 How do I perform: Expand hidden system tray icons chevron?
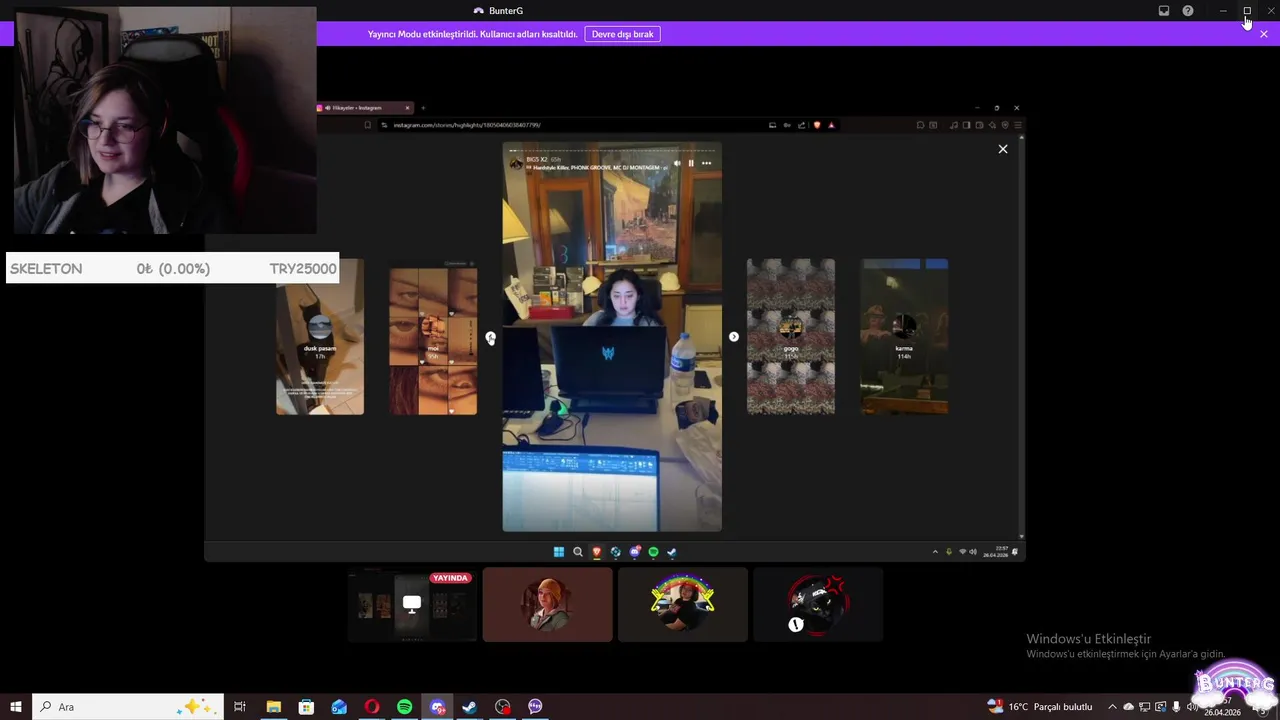coord(1112,707)
